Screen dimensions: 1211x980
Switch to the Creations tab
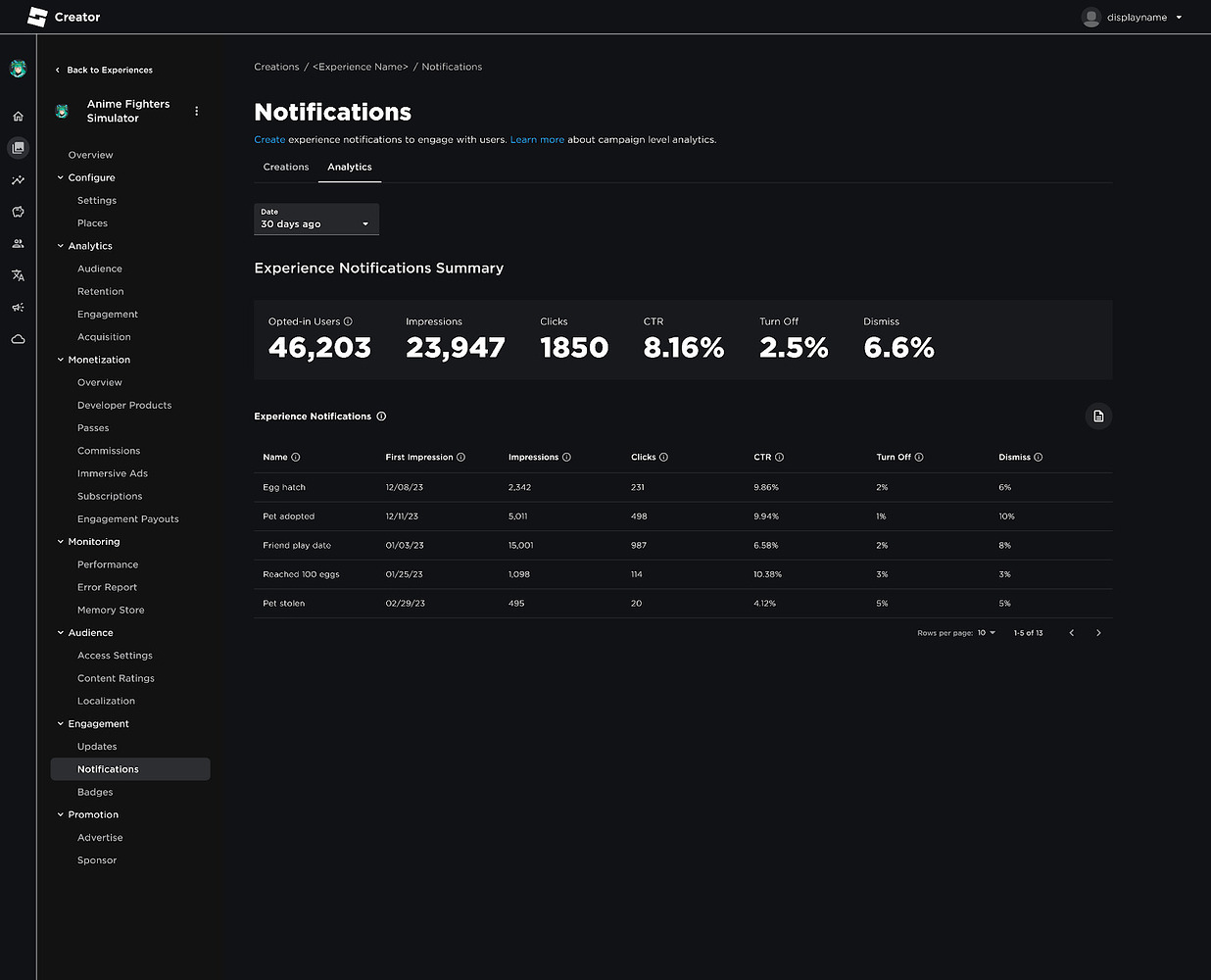(x=285, y=167)
